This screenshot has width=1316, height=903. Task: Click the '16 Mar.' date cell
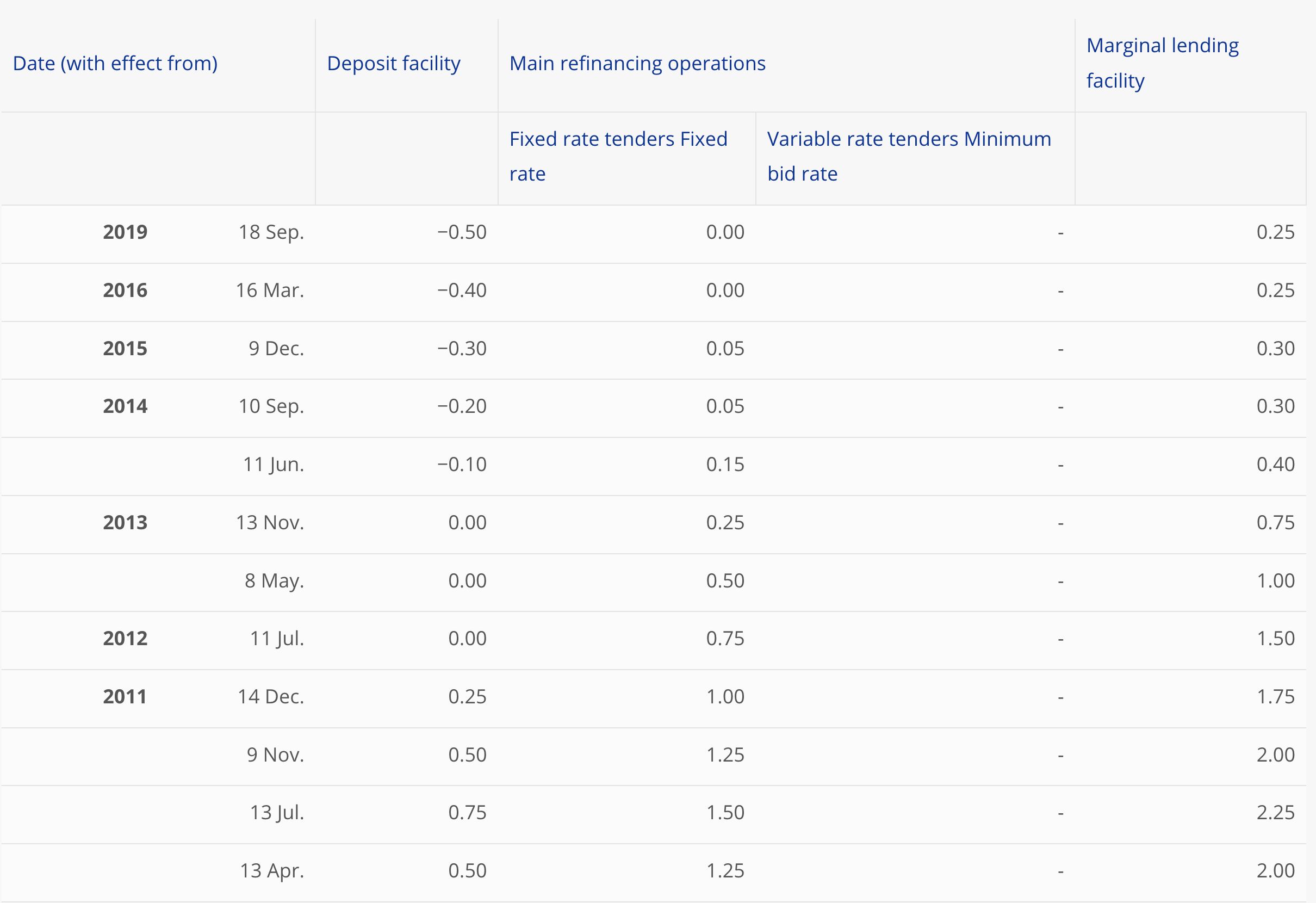pos(270,290)
